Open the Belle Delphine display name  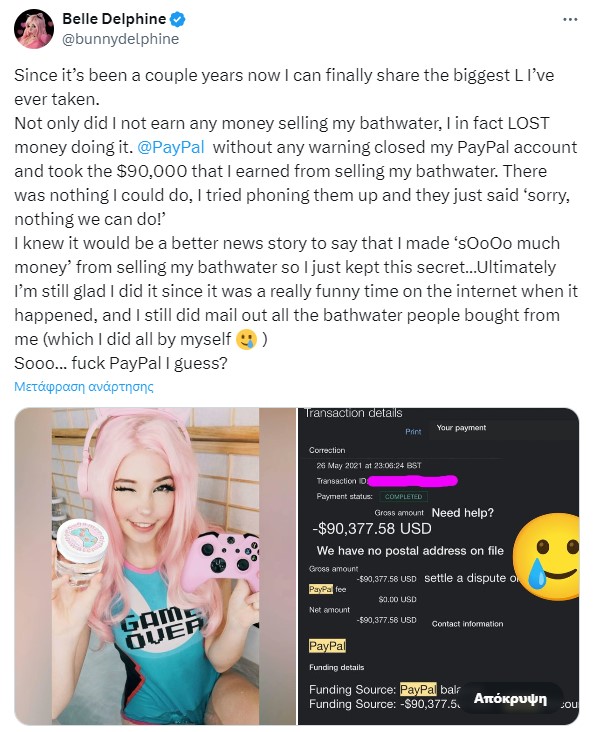pos(114,19)
